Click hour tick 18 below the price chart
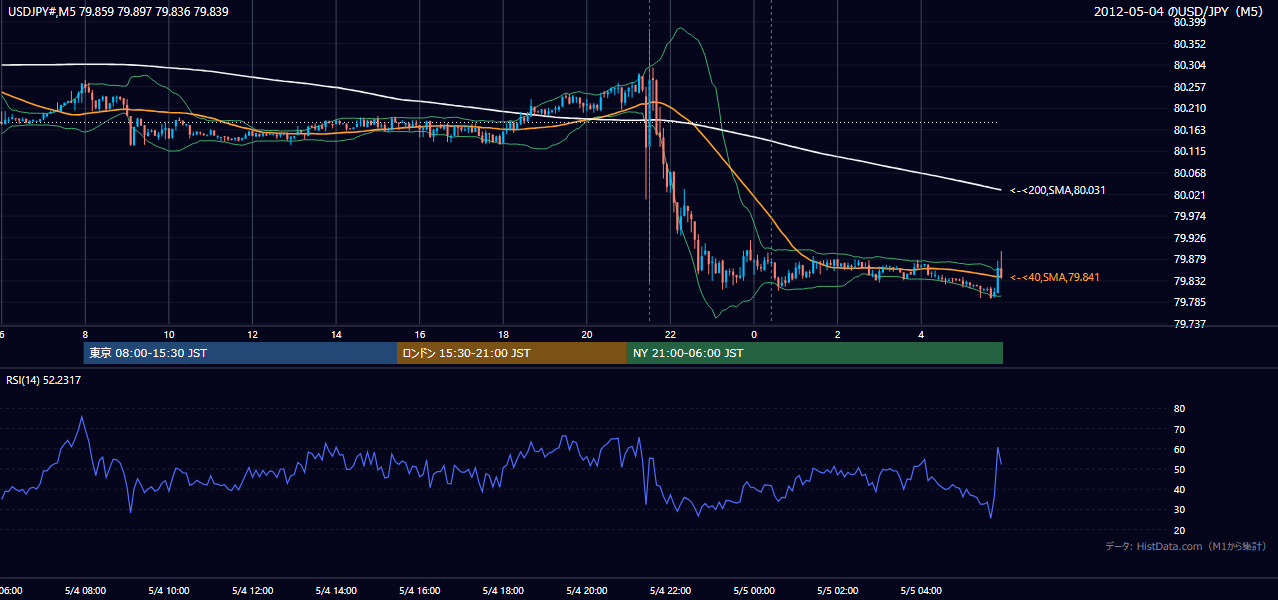The height and width of the screenshot is (600, 1278). coord(503,334)
